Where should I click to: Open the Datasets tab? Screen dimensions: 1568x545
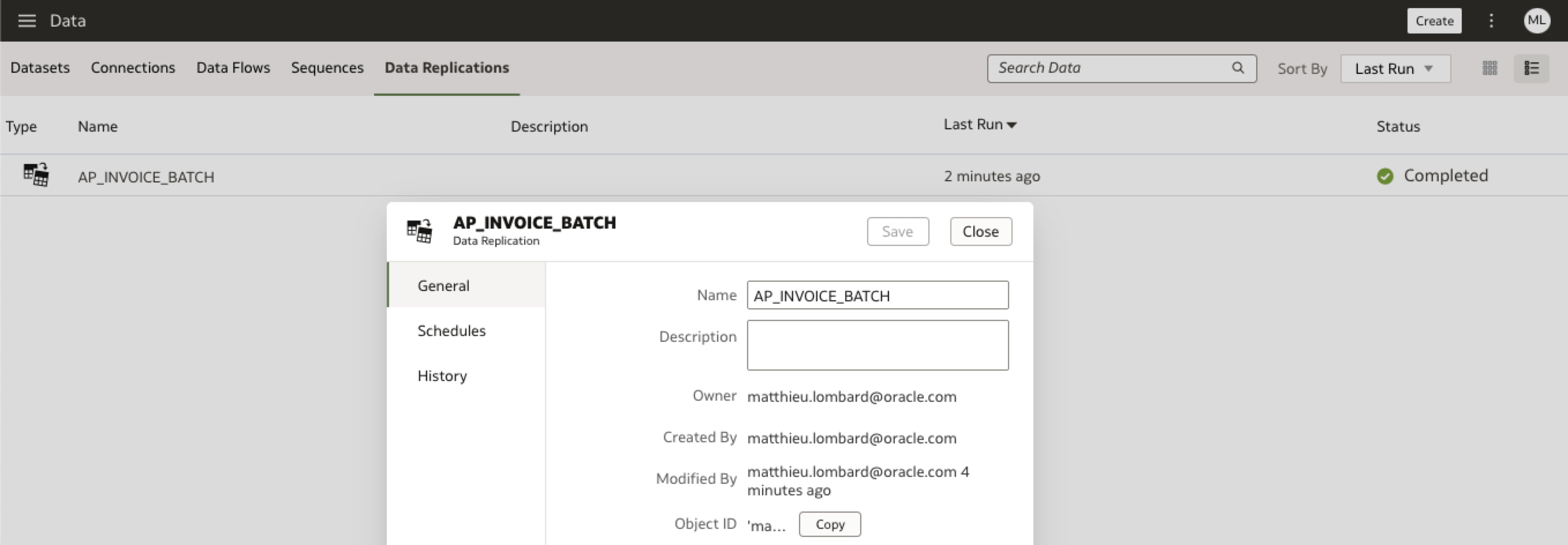coord(40,68)
